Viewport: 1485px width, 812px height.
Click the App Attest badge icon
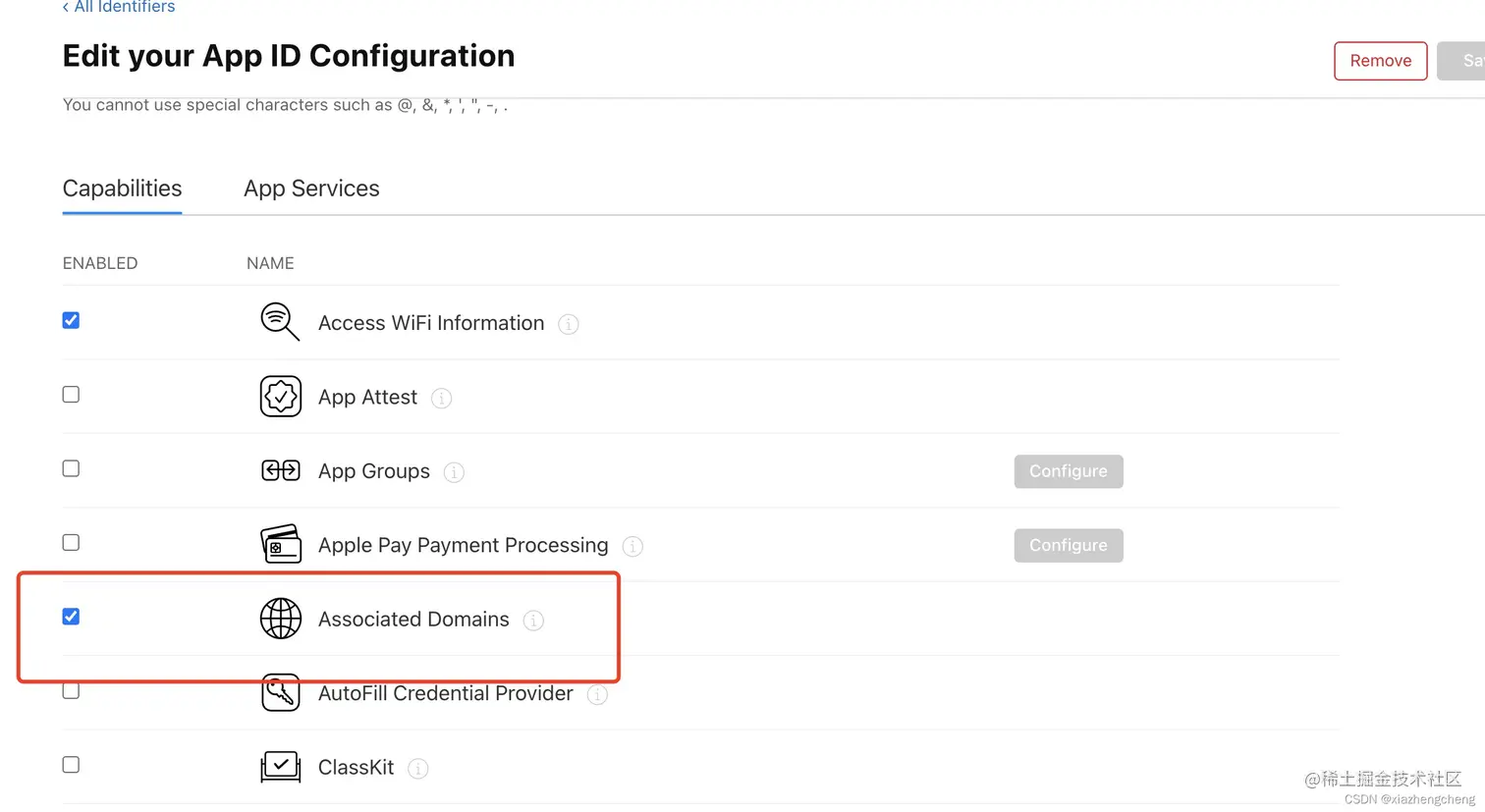point(281,397)
